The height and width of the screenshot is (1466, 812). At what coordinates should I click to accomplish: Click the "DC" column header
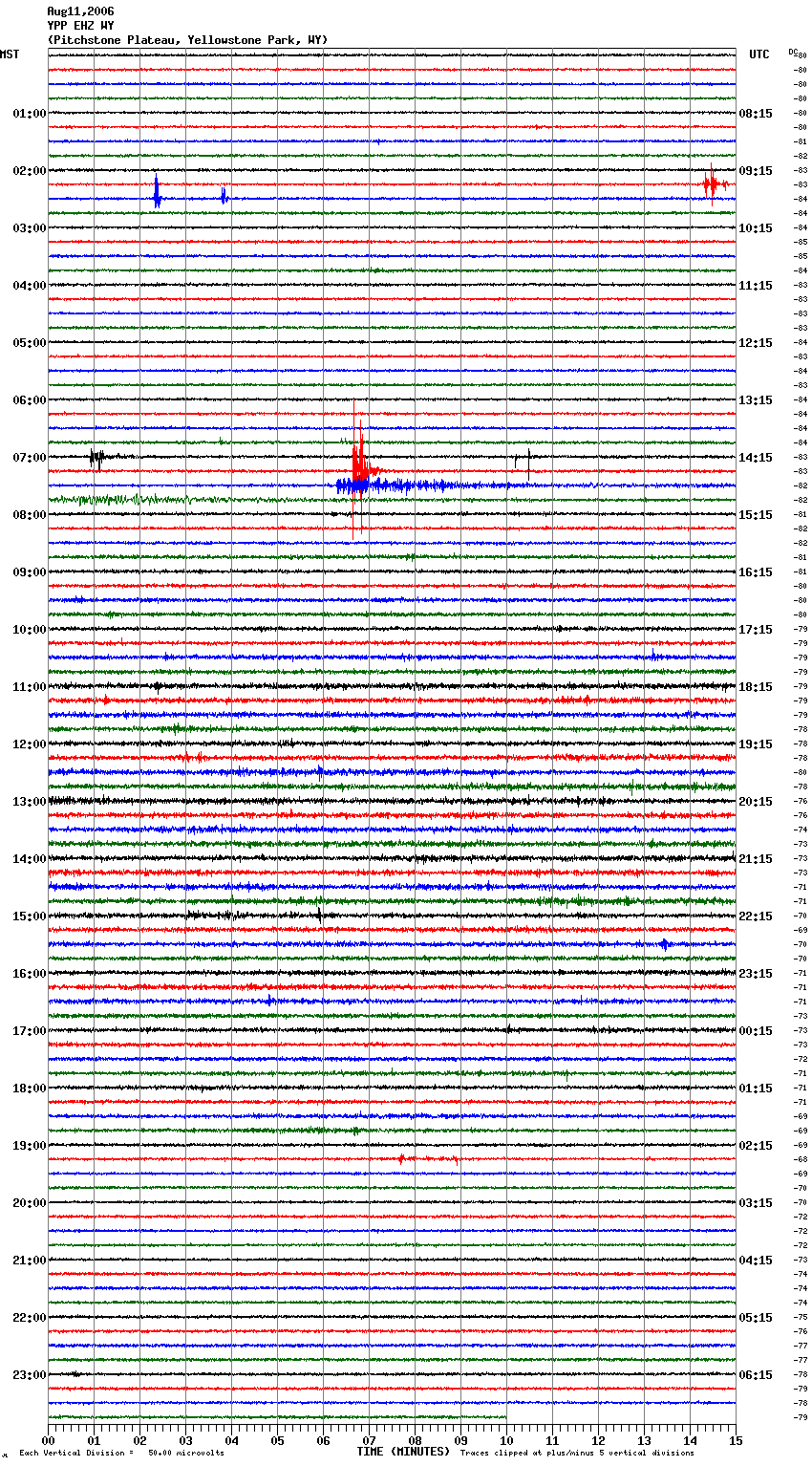tap(793, 52)
